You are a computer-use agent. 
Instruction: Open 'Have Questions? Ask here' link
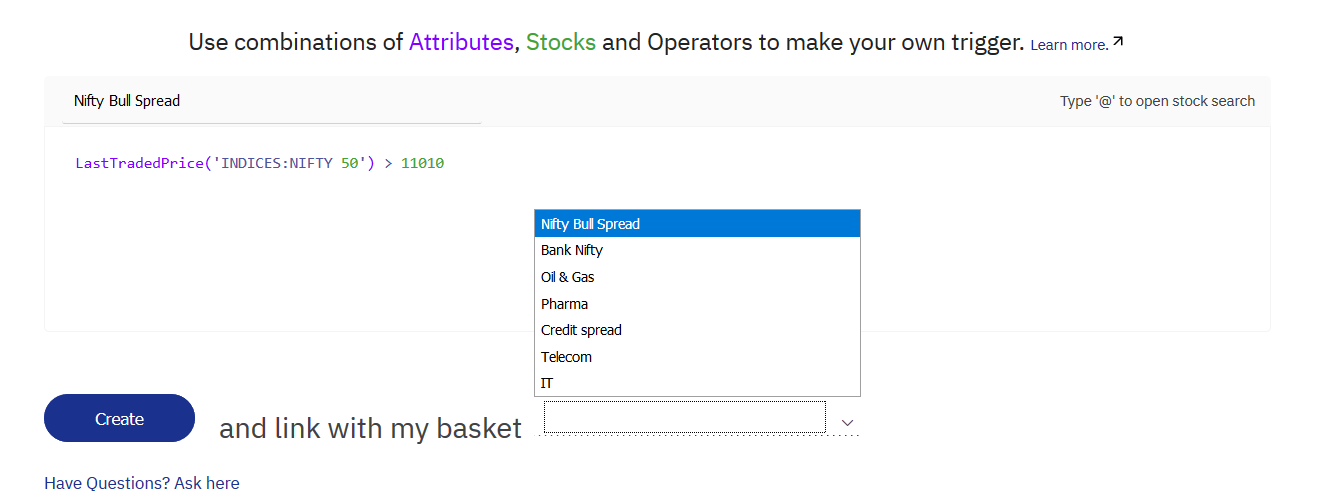[x=142, y=483]
